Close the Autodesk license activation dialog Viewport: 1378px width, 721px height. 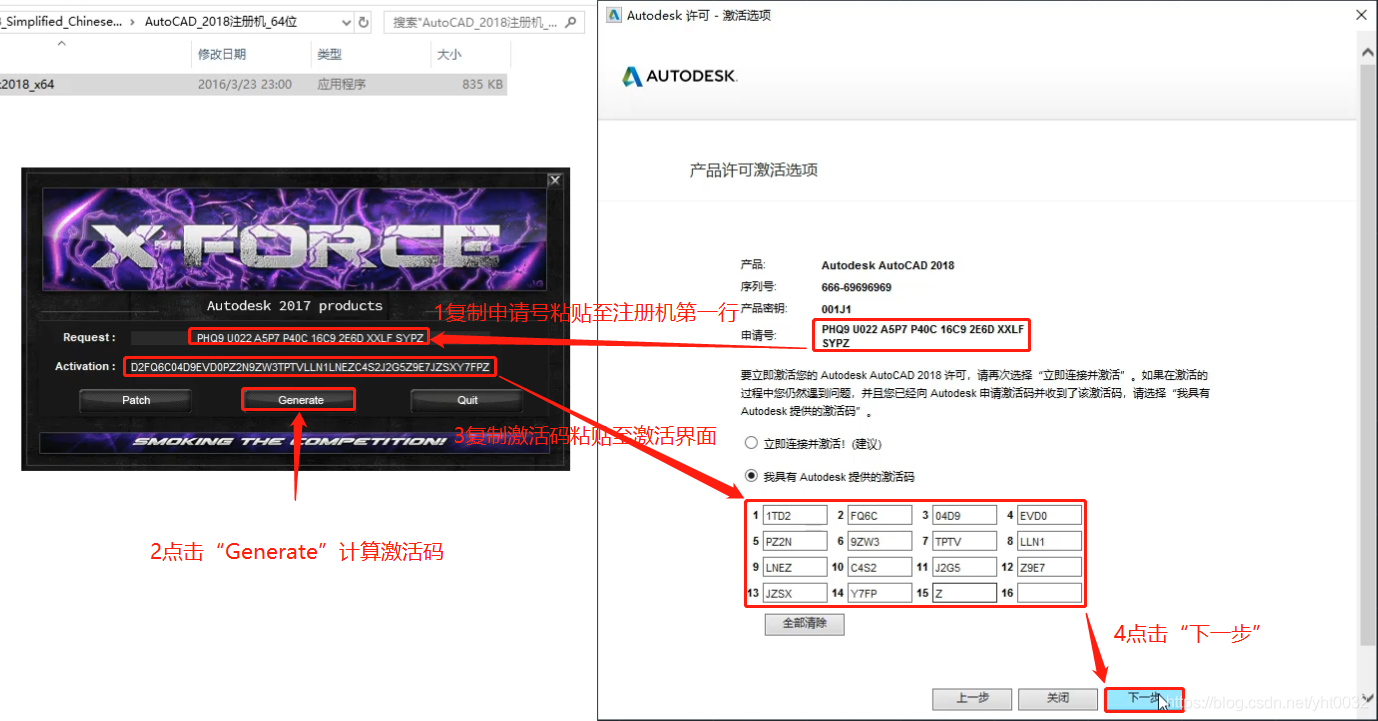[1361, 15]
